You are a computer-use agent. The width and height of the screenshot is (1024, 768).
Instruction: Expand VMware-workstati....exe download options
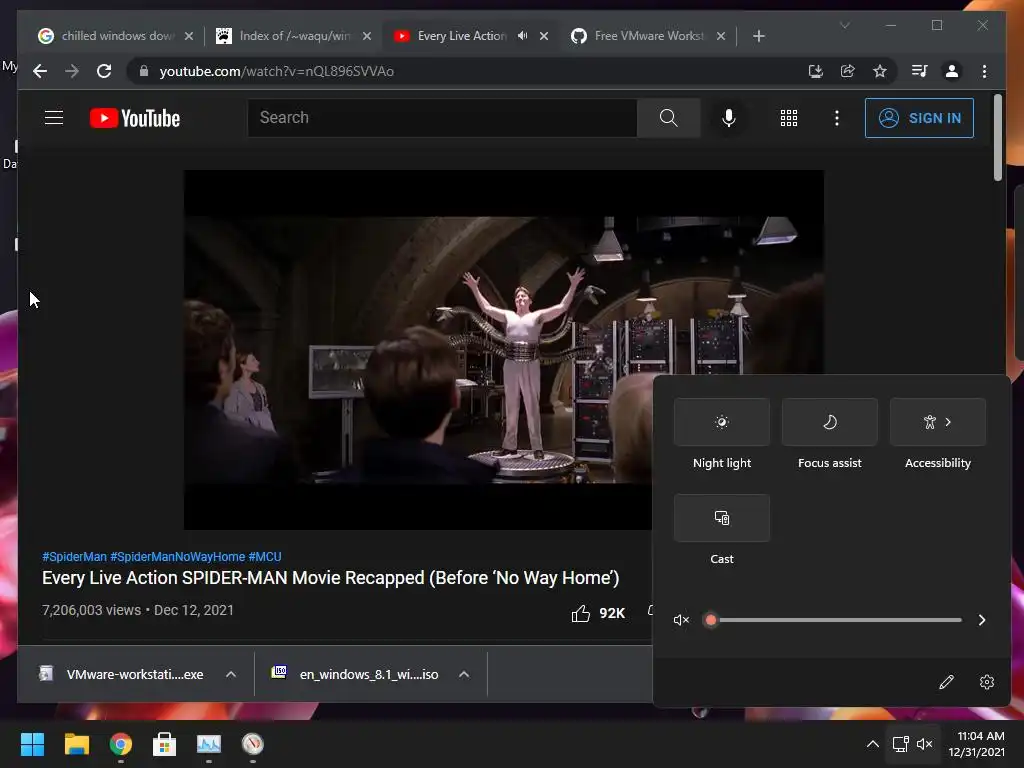tap(231, 674)
